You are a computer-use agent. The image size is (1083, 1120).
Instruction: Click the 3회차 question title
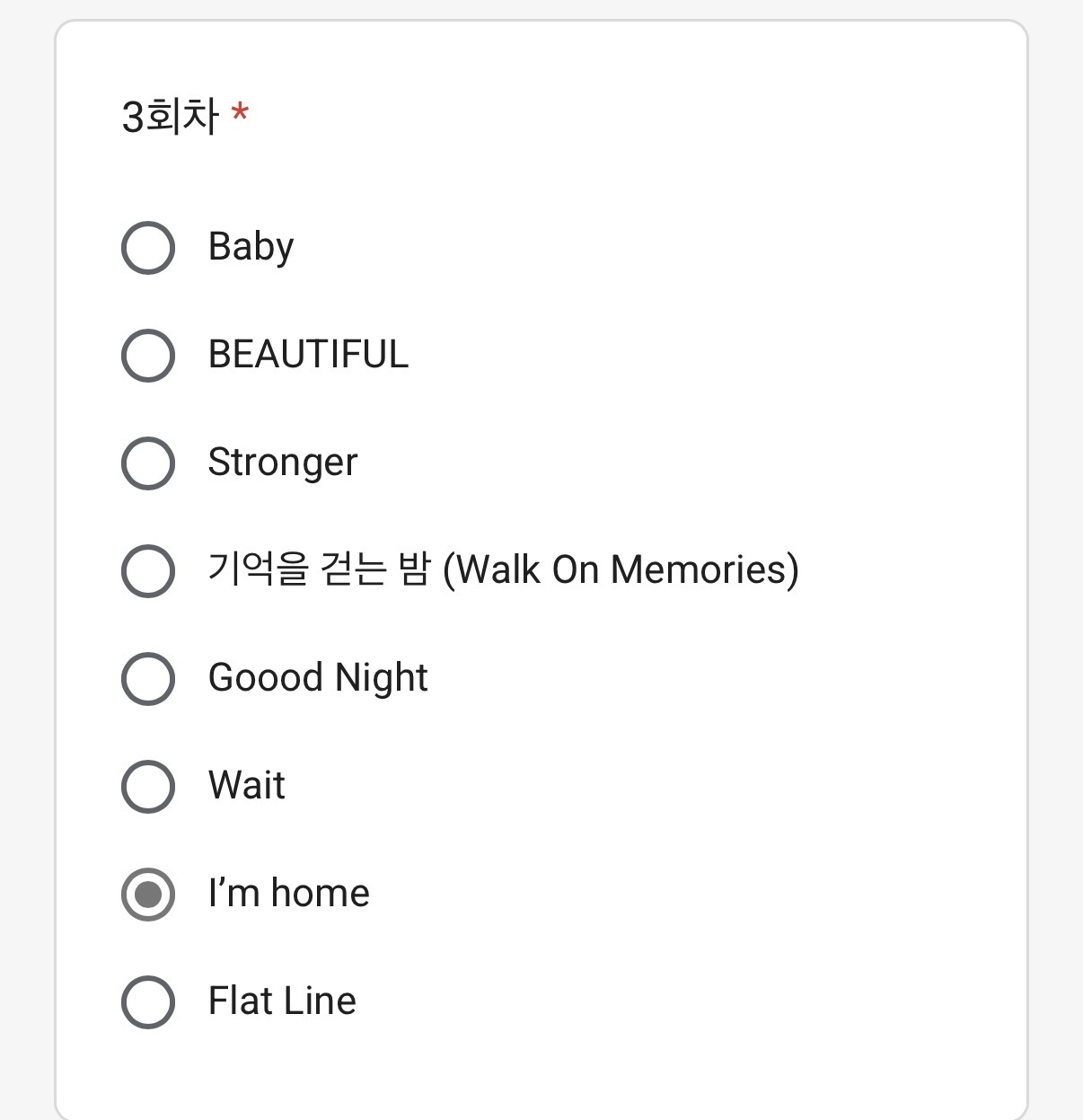(x=171, y=117)
